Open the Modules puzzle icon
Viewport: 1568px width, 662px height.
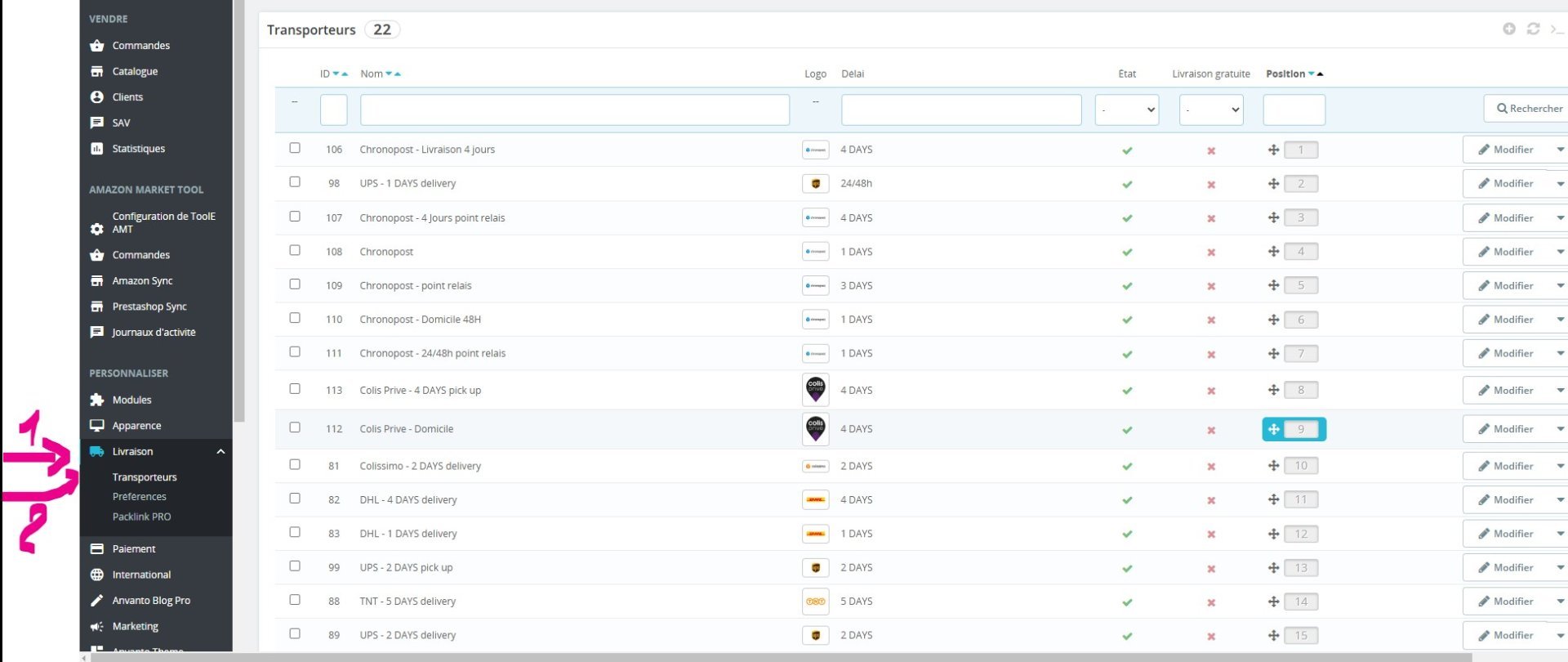coord(97,400)
